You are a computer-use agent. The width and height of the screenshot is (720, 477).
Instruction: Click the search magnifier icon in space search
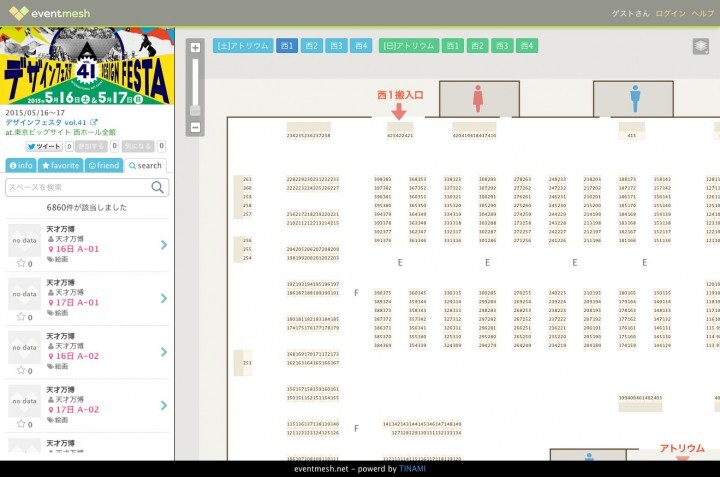(x=159, y=187)
